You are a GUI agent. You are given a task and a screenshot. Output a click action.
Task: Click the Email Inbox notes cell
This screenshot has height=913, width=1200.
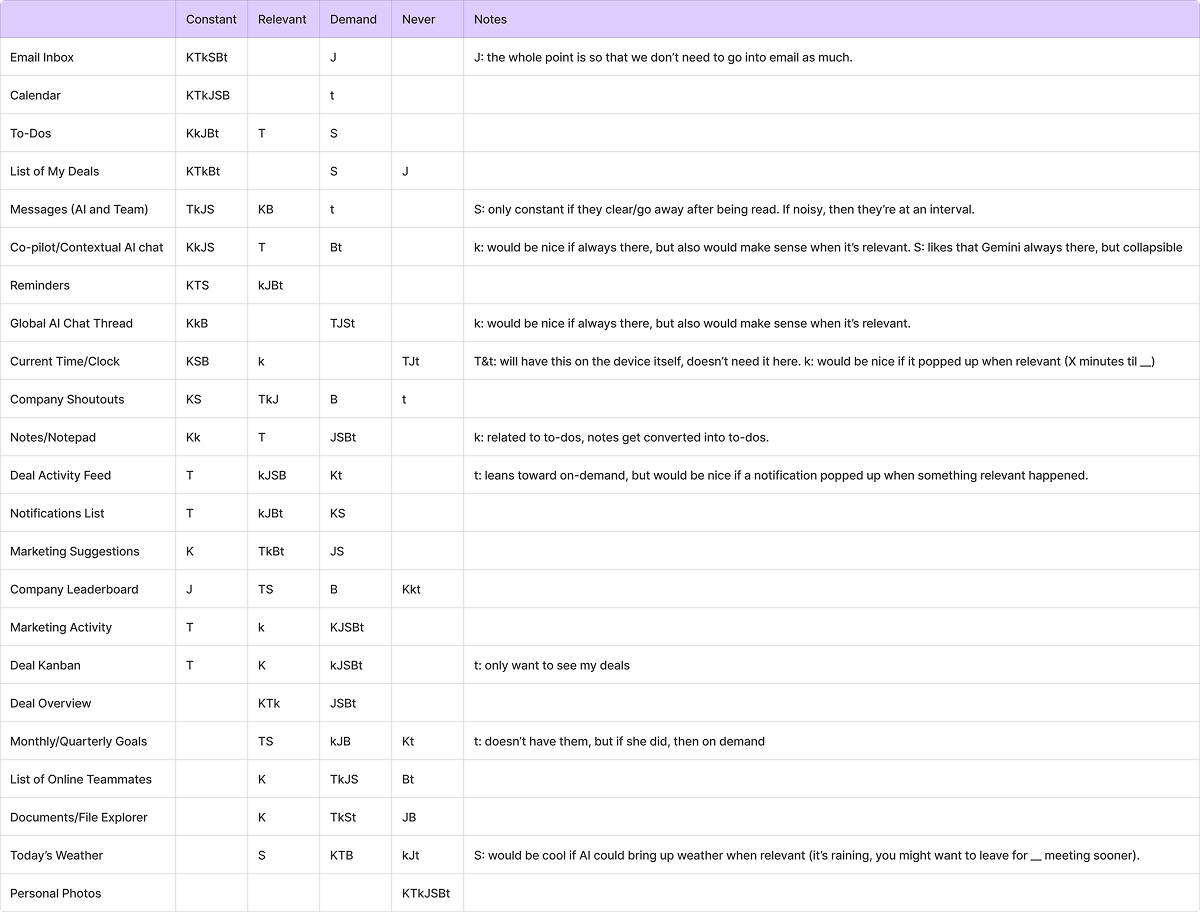[x=831, y=57]
